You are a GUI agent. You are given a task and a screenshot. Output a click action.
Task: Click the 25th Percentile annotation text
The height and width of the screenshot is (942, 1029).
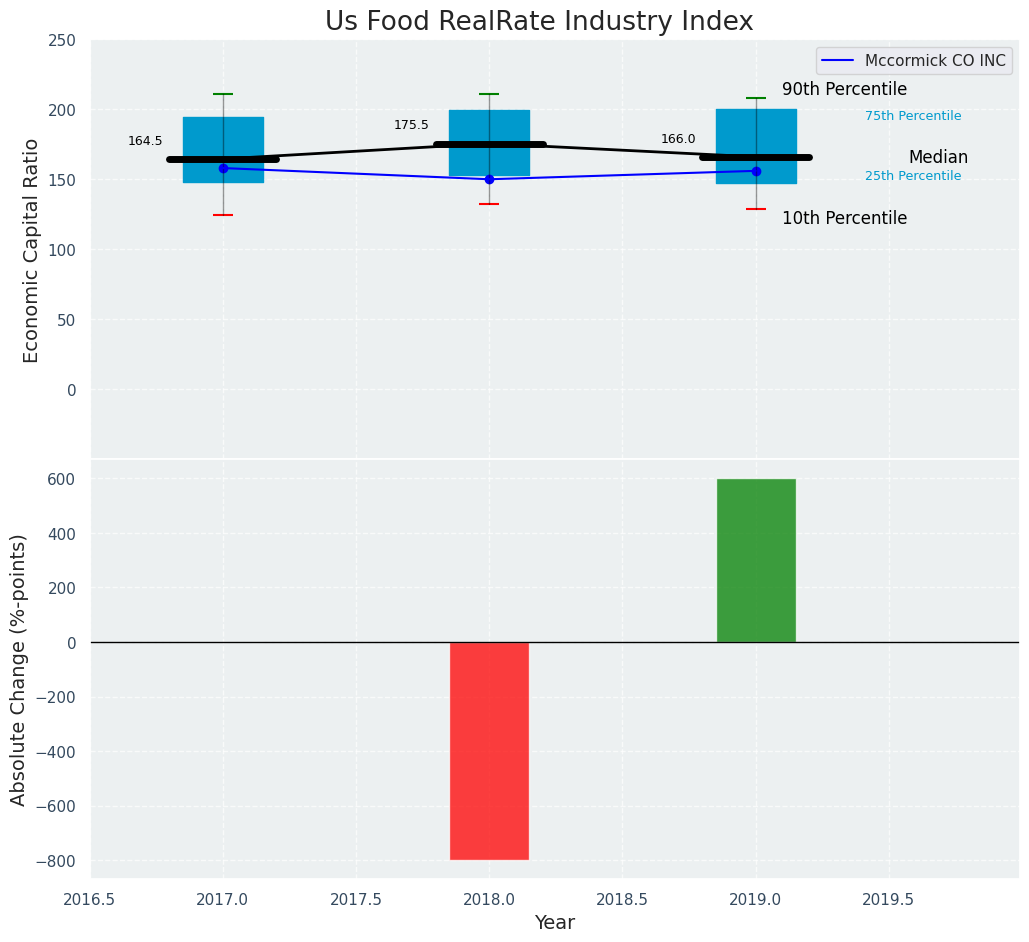pyautogui.click(x=912, y=176)
